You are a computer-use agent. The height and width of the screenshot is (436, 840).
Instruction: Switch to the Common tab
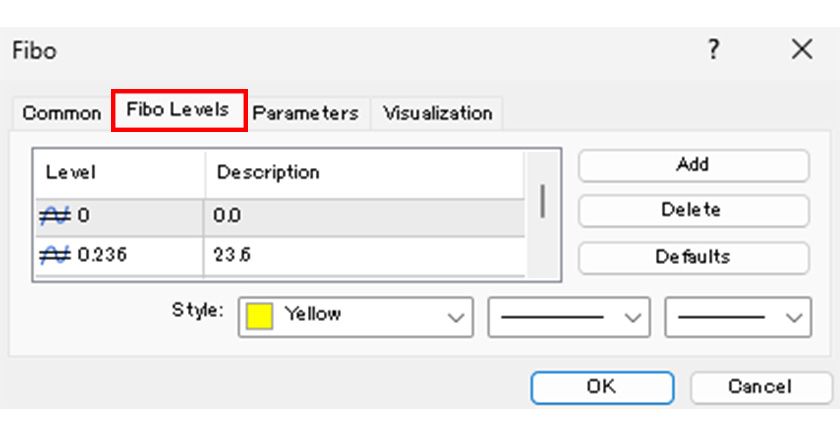pyautogui.click(x=61, y=113)
